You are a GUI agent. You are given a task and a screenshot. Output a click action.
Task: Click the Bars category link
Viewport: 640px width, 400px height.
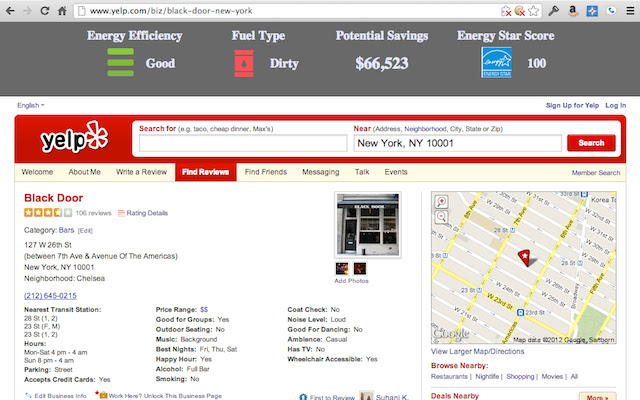click(66, 230)
